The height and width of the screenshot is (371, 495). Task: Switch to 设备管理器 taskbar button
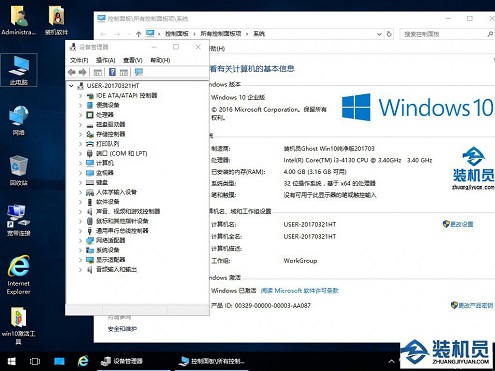(133, 361)
